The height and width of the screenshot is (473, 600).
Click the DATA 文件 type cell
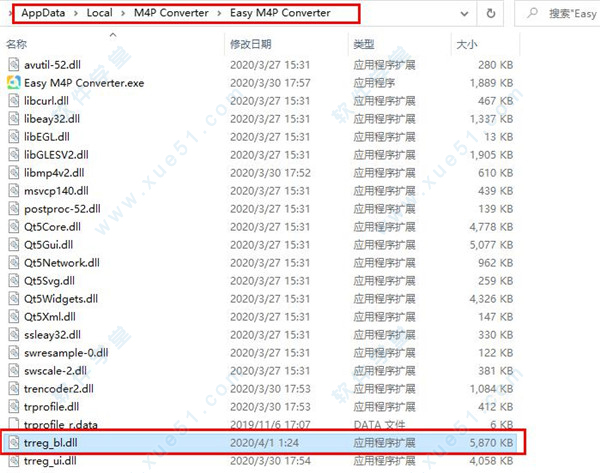[x=379, y=424]
